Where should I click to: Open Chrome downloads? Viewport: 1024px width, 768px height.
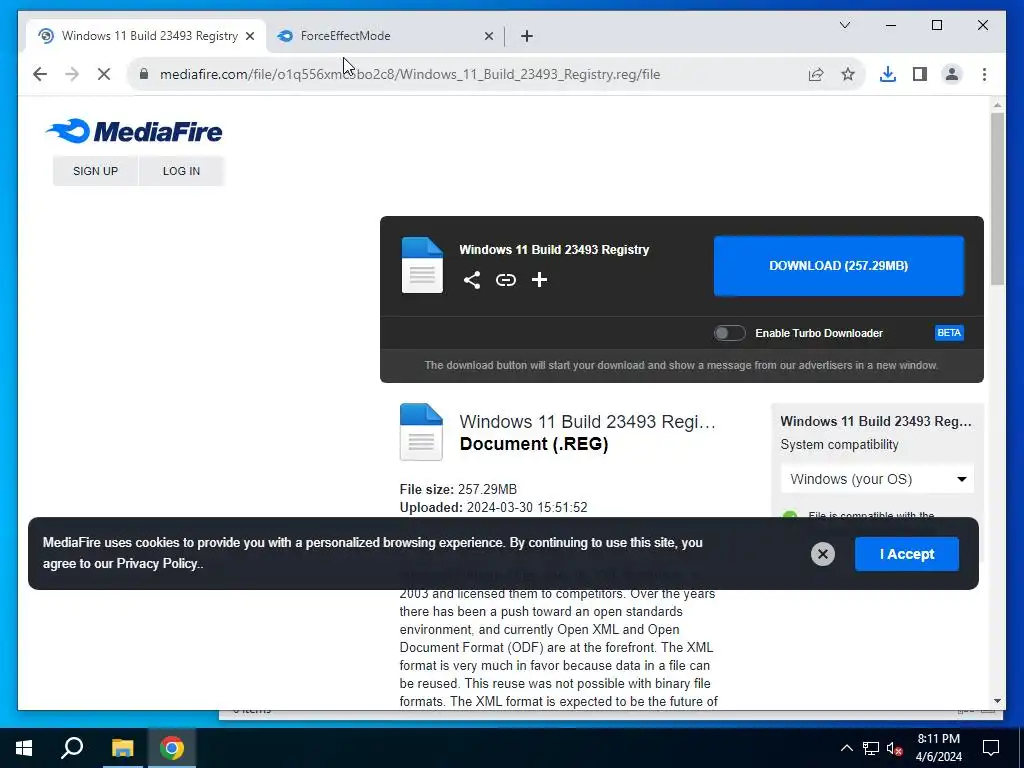click(x=888, y=74)
